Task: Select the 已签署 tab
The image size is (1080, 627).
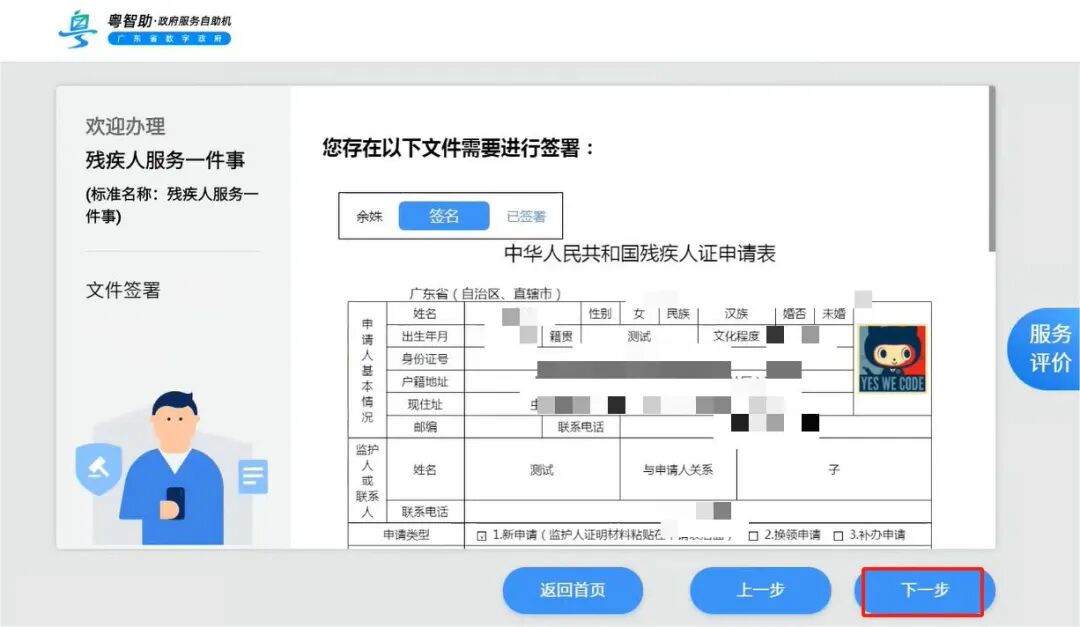Action: tap(526, 216)
